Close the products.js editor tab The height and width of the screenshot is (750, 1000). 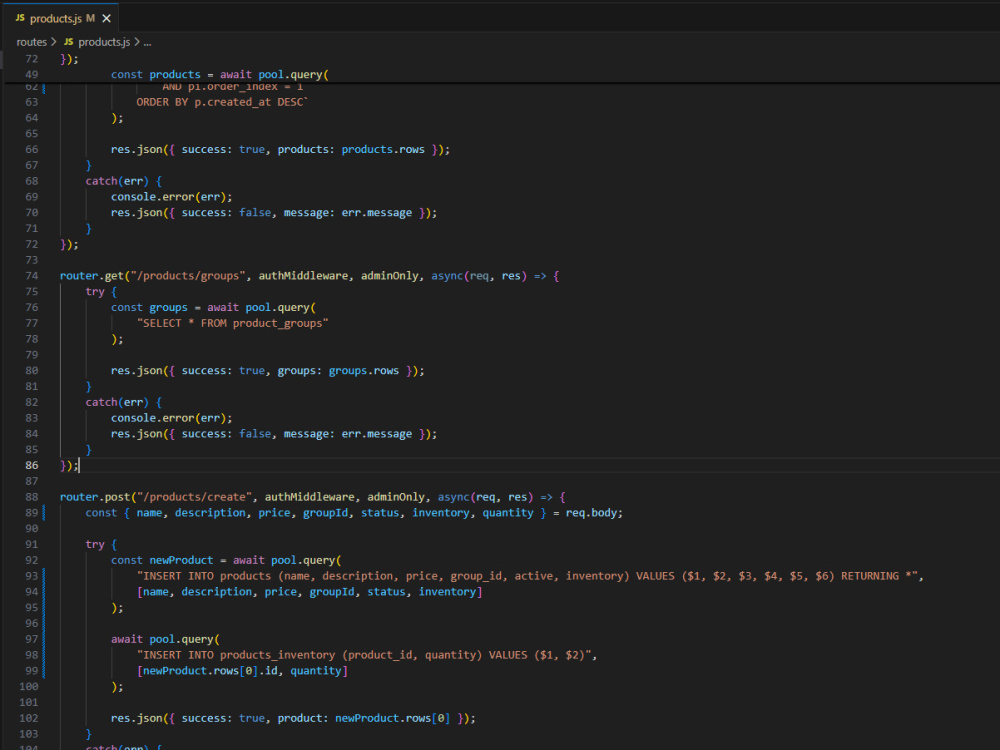tap(107, 18)
